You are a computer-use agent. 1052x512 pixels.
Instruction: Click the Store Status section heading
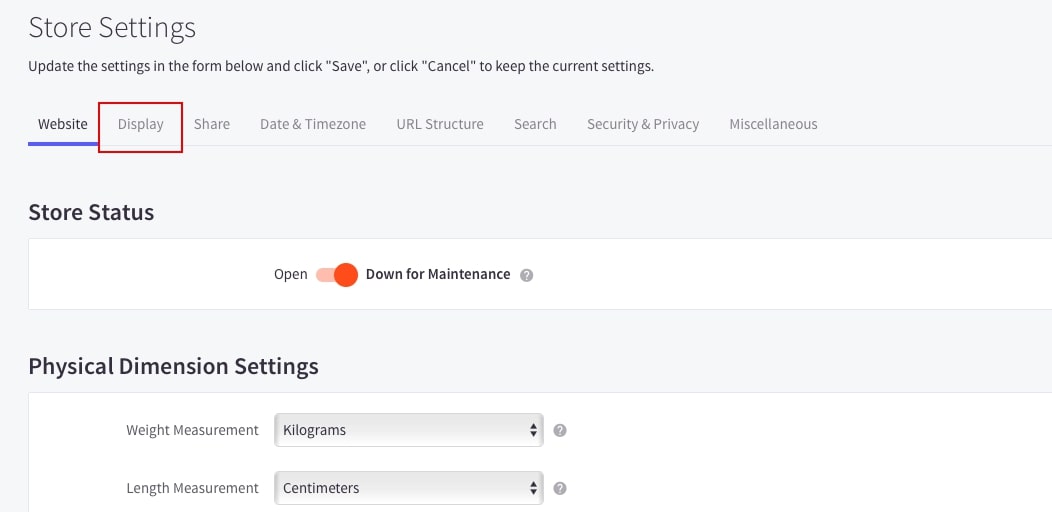point(91,212)
